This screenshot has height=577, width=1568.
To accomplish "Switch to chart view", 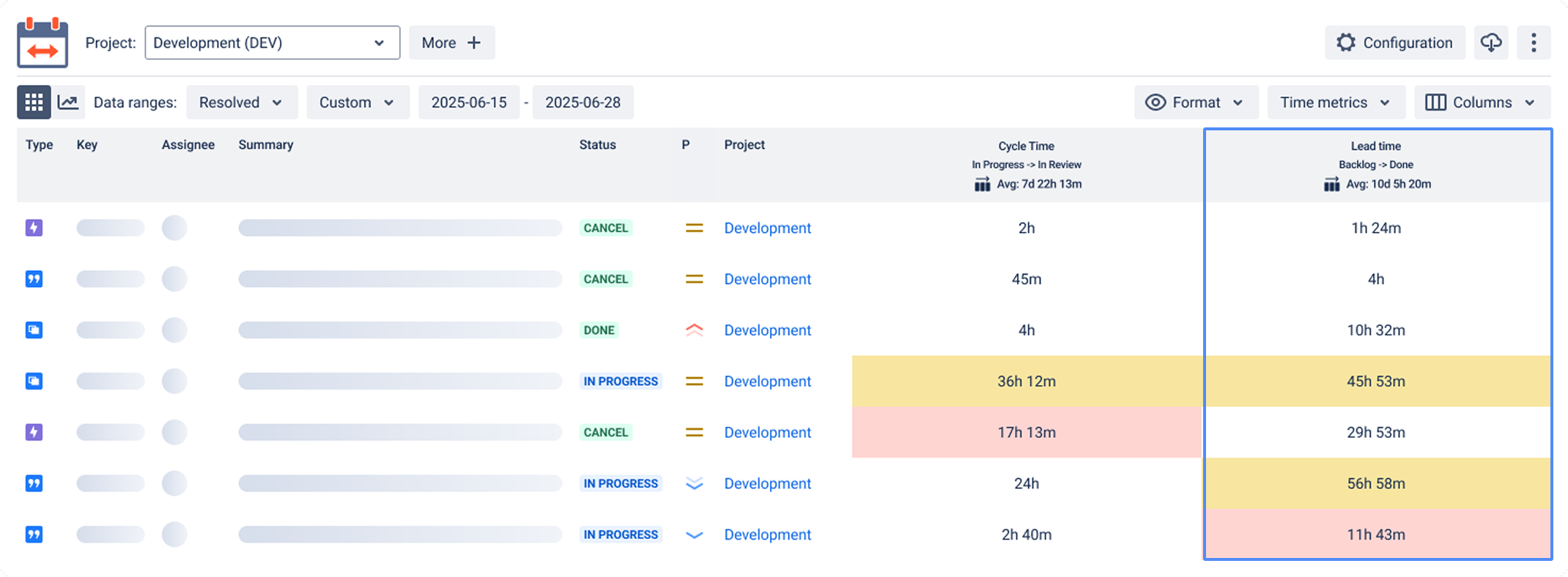I will pos(68,103).
